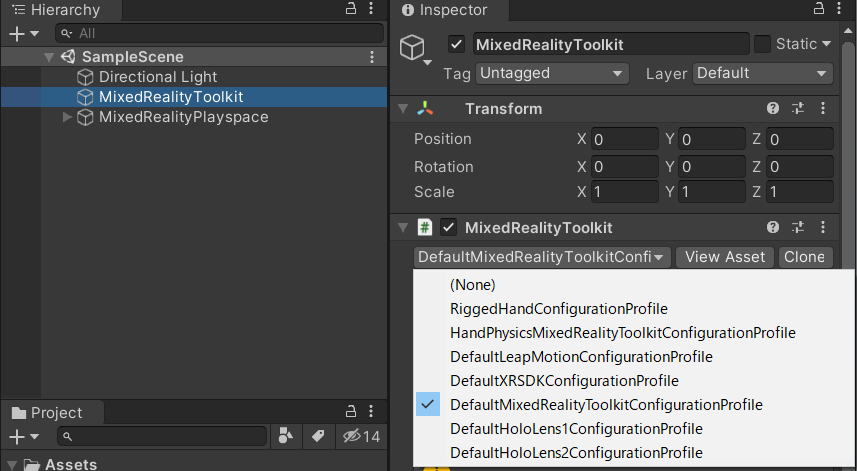Open MixedRealityToolkit component presets
857x471 pixels.
[x=798, y=227]
